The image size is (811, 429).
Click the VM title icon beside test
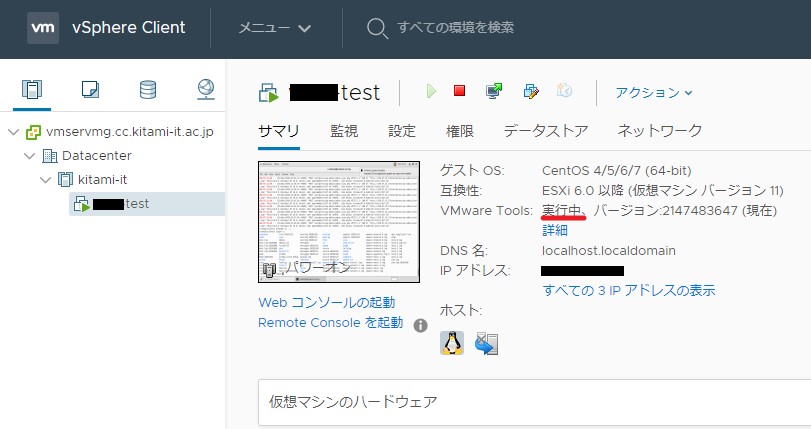coord(269,93)
